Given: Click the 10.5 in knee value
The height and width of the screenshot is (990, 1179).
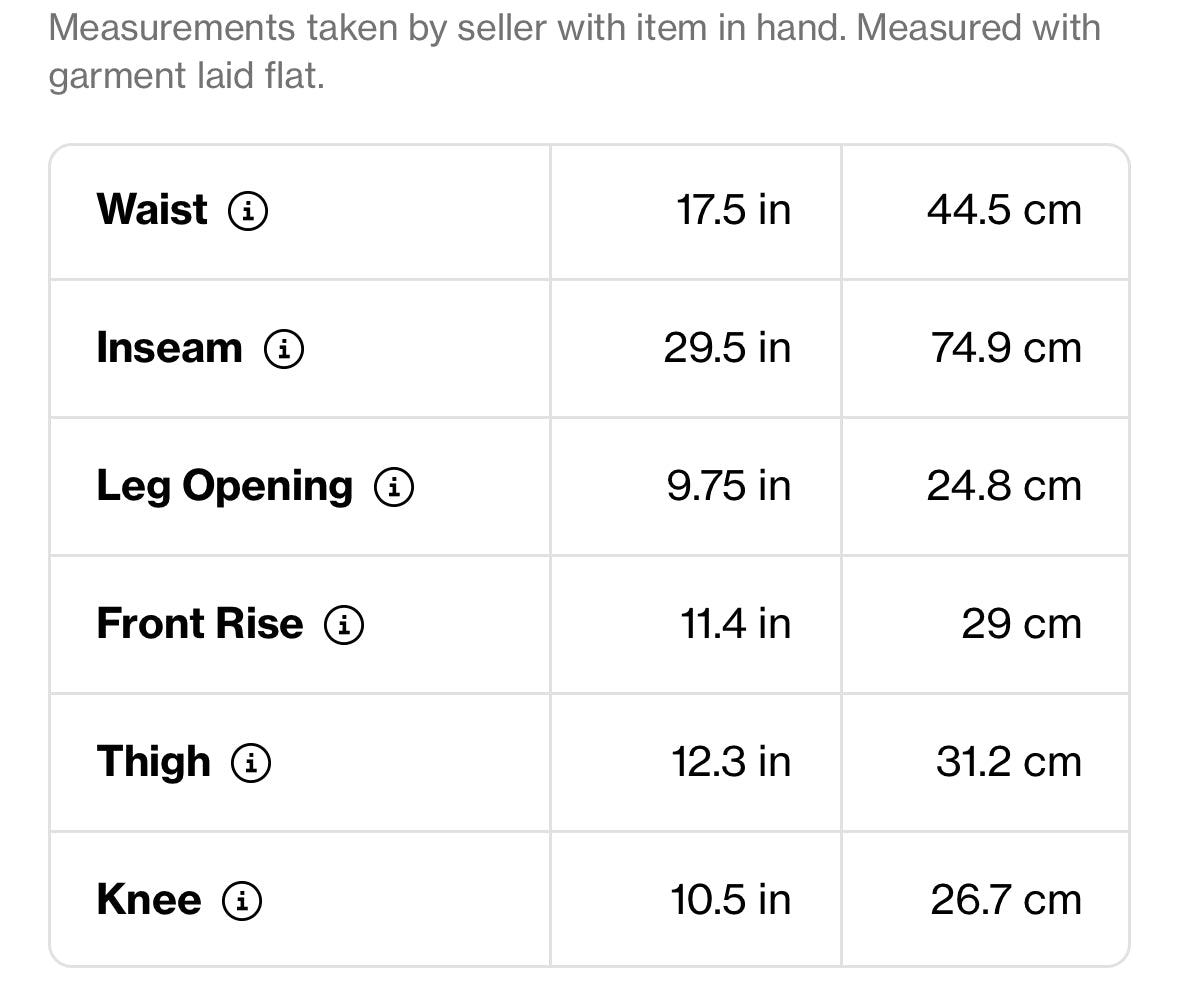Looking at the screenshot, I should tap(731, 900).
